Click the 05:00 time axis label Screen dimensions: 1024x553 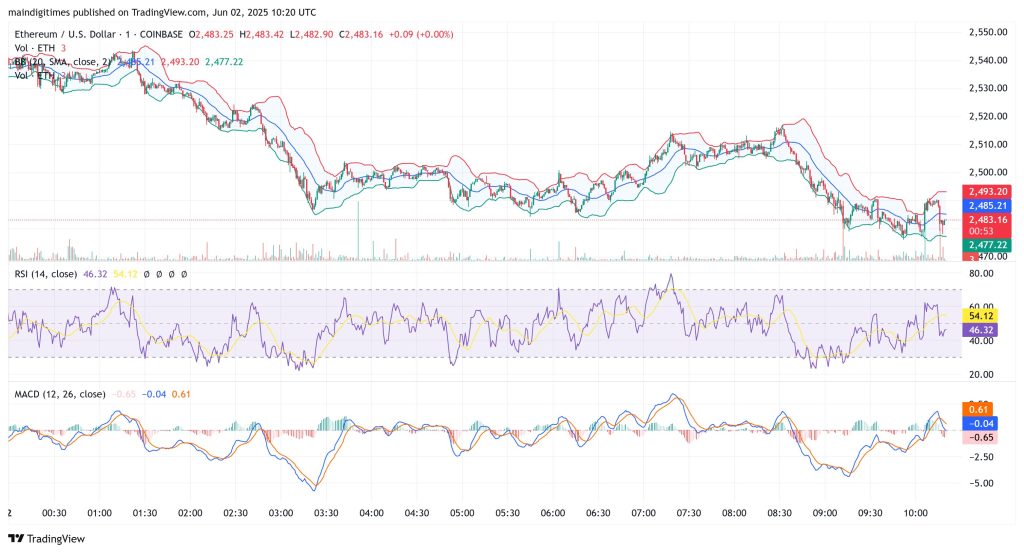click(x=462, y=511)
